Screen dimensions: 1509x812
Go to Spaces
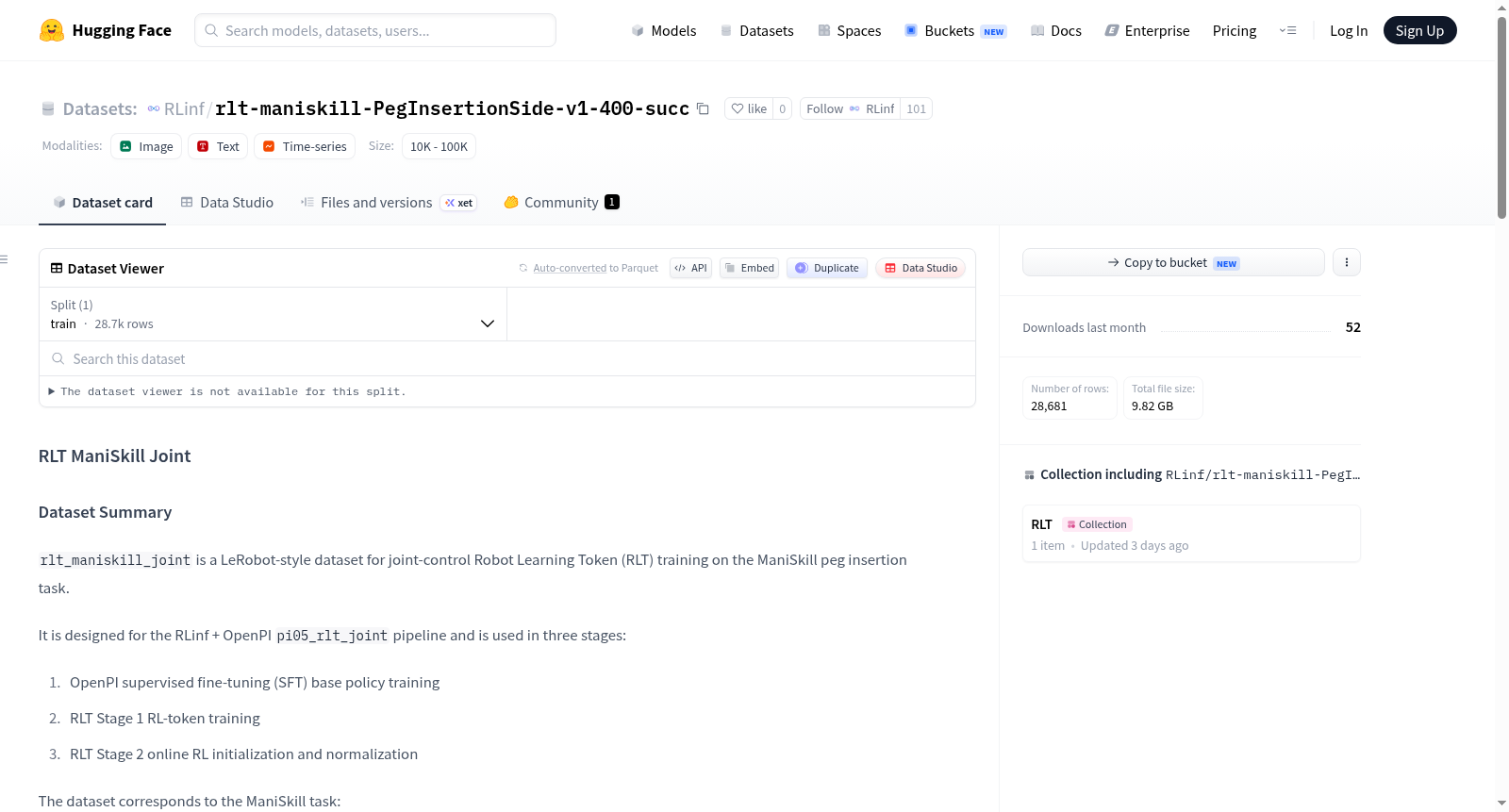(849, 30)
